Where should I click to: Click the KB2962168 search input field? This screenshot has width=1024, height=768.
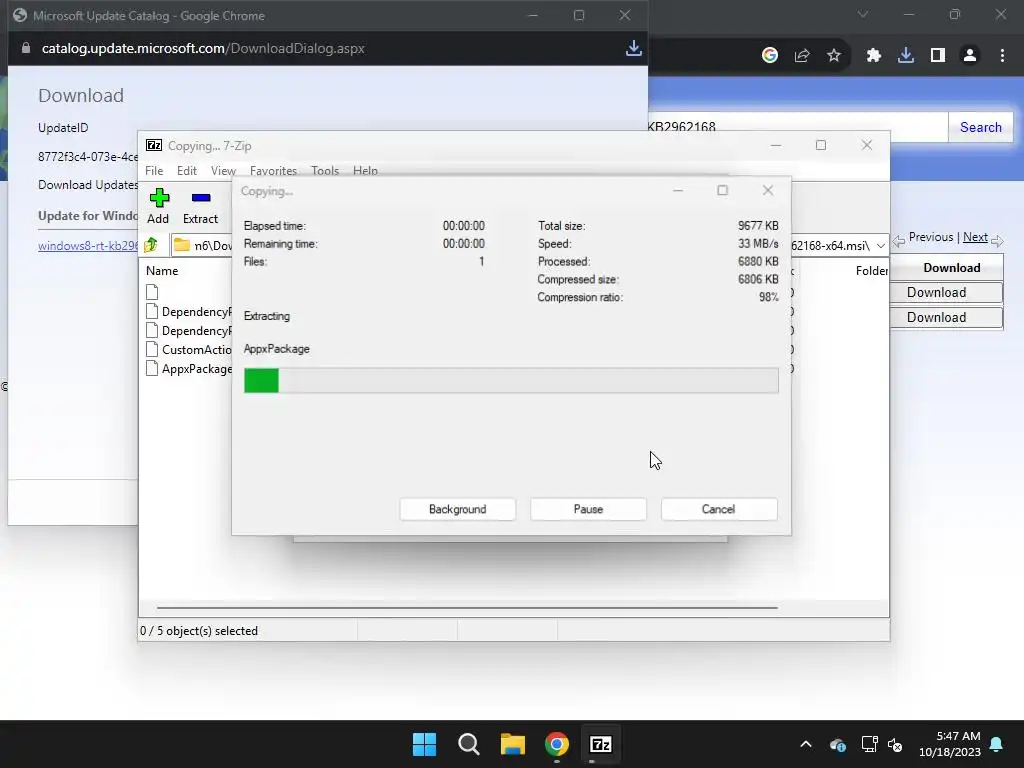click(797, 127)
